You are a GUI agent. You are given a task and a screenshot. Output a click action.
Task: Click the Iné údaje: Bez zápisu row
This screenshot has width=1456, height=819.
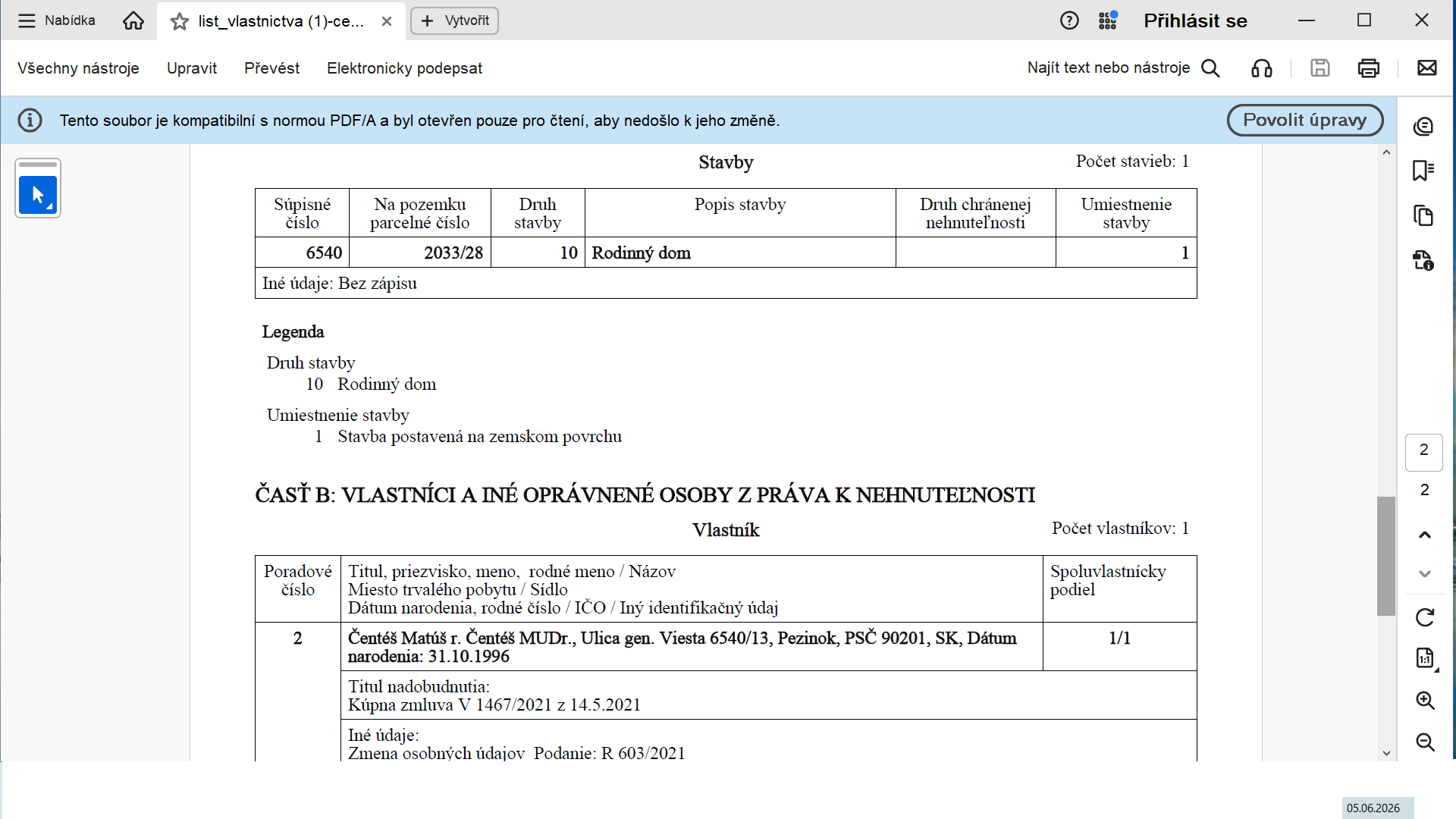coord(726,283)
